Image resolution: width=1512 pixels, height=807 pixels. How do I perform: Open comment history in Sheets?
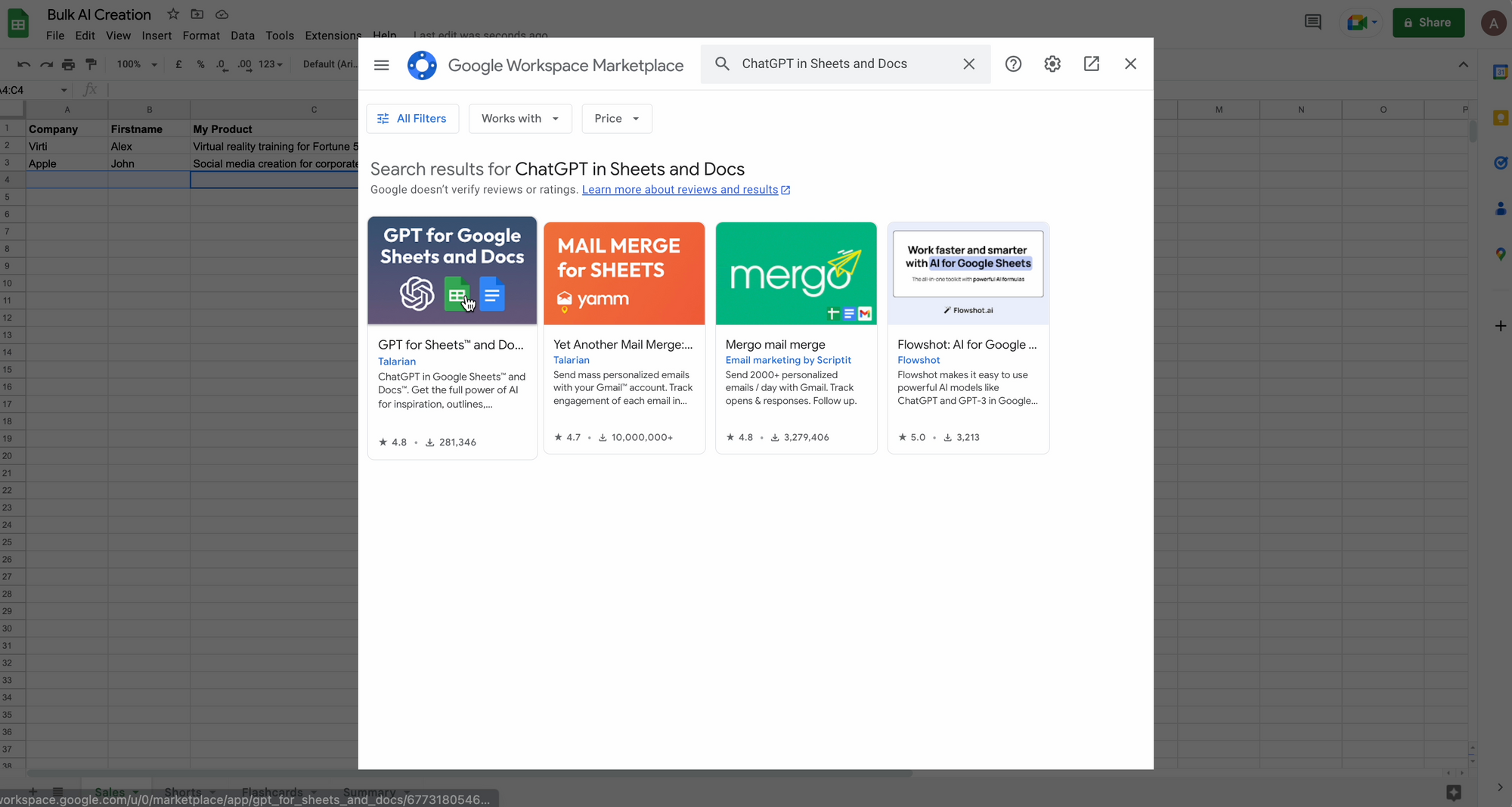coord(1313,23)
